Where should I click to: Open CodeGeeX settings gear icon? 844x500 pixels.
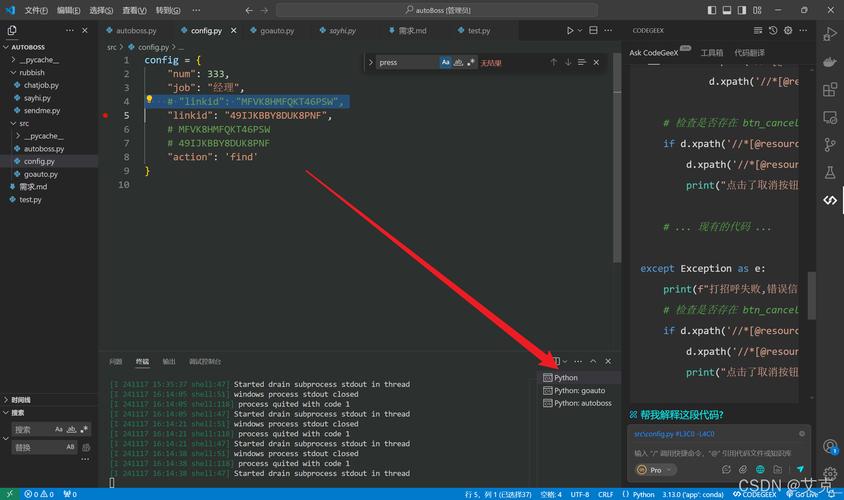click(787, 31)
